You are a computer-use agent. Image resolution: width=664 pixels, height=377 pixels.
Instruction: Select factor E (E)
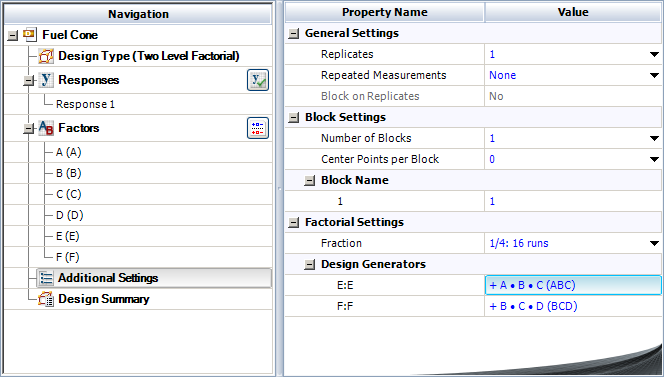click(67, 236)
